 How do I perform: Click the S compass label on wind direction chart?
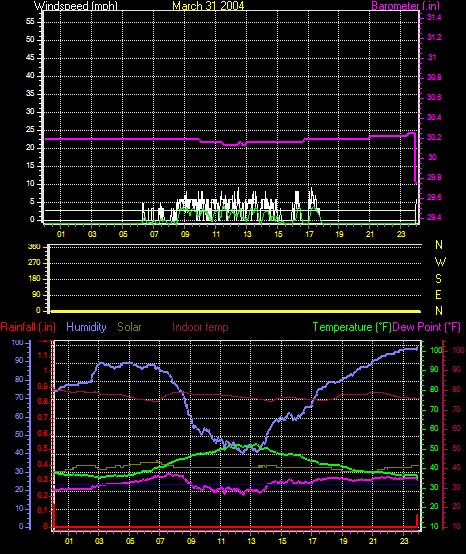(438, 279)
